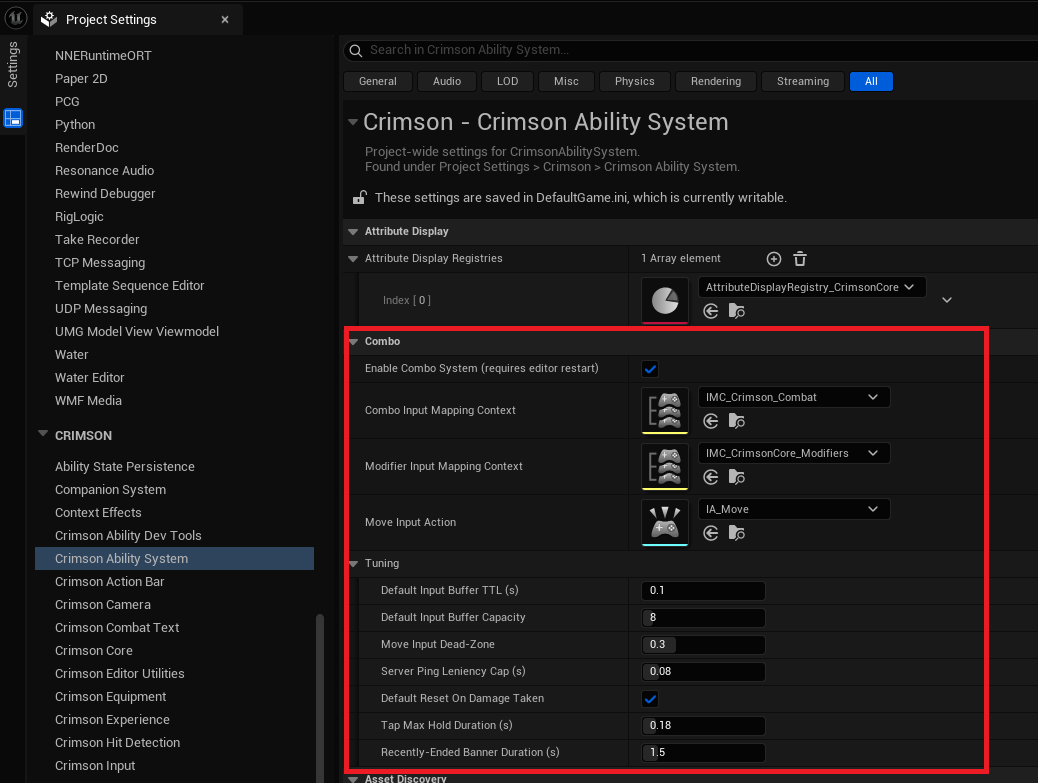Image resolution: width=1038 pixels, height=783 pixels.
Task: Add element to Attribute Display Registries array
Action: pos(773,259)
